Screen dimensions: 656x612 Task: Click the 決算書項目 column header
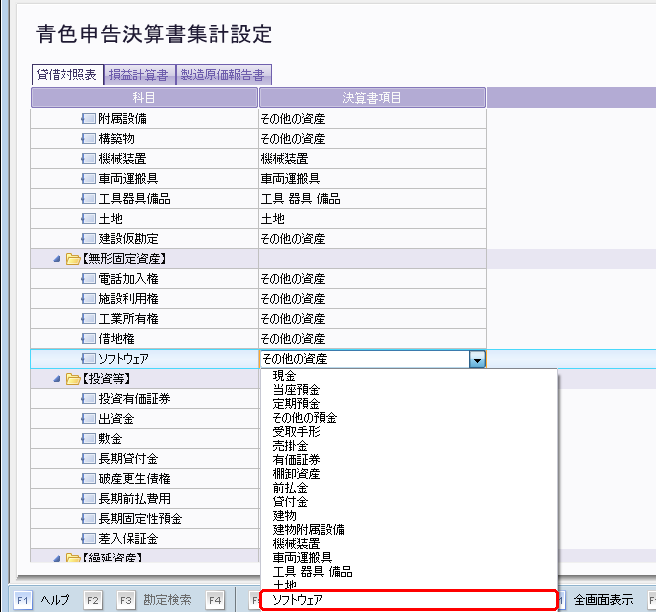point(372,97)
